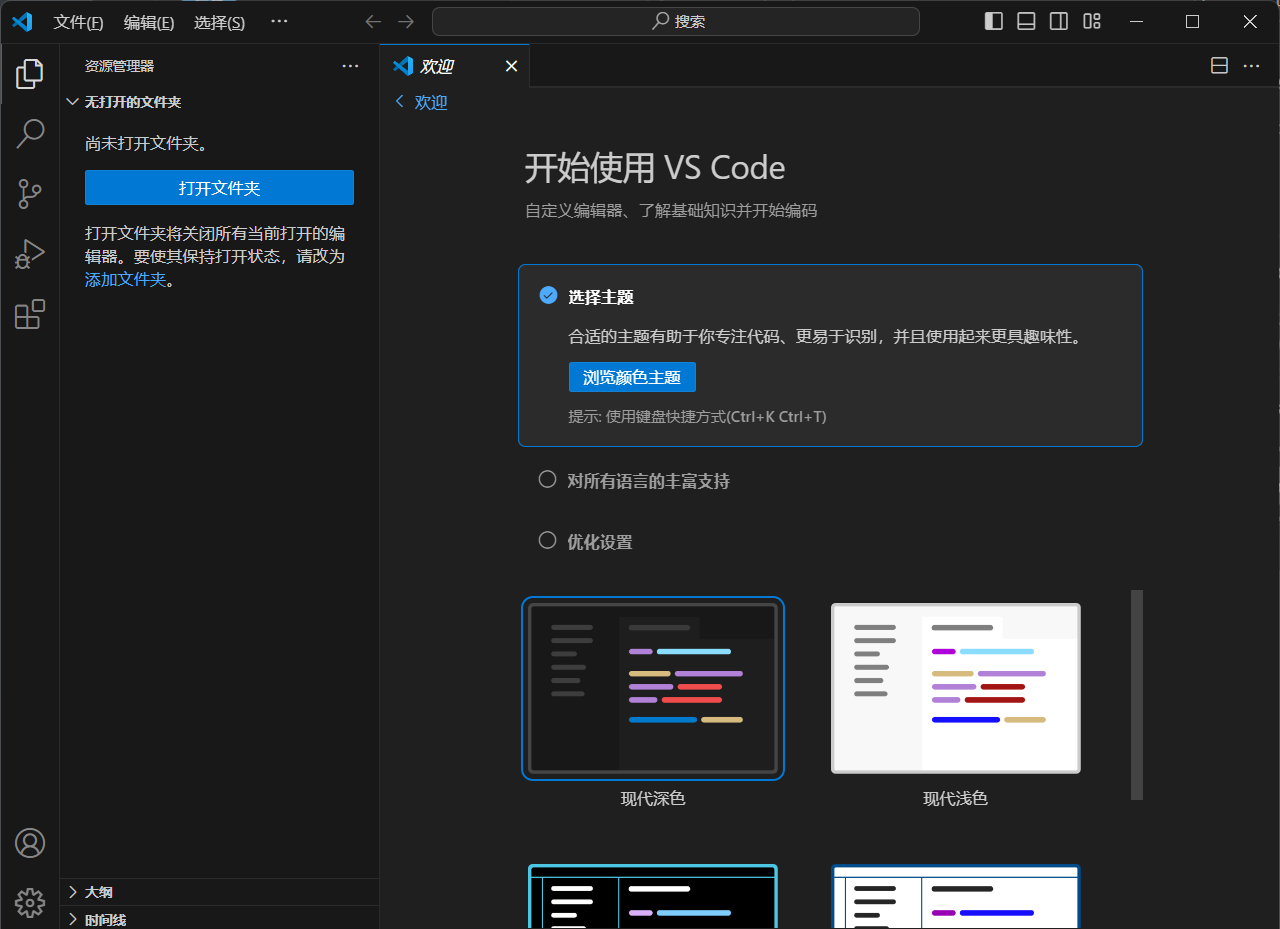Screen dimensions: 1280x929
Task: Click the 资源管理器 panel title
Action: (119, 66)
